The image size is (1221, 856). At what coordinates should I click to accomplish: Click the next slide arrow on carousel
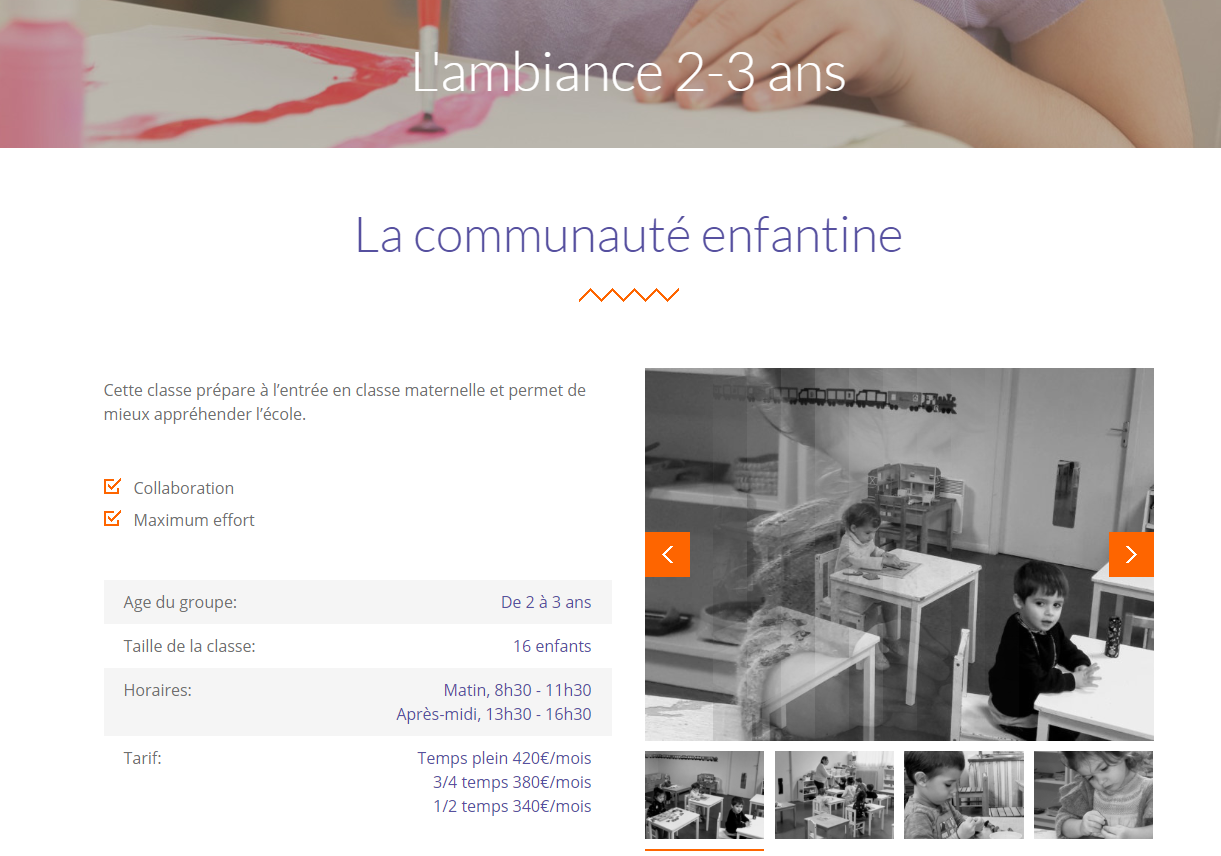1131,554
